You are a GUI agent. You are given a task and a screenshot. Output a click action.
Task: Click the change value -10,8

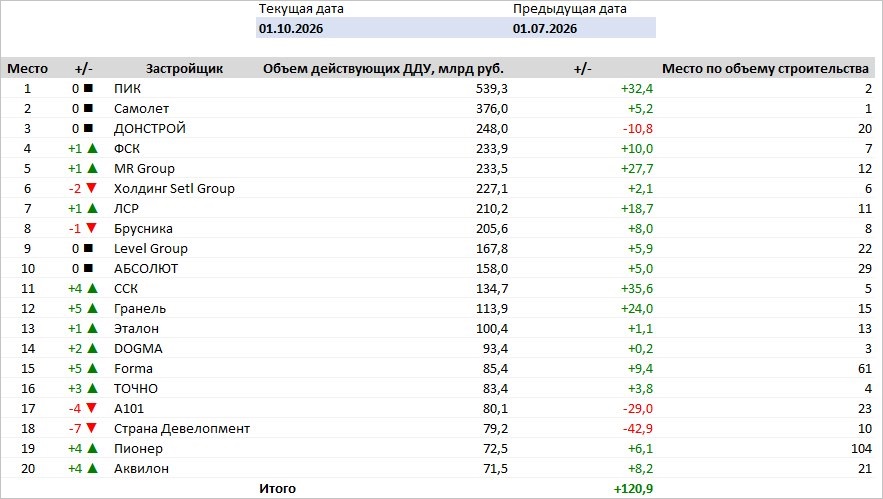tap(638, 128)
